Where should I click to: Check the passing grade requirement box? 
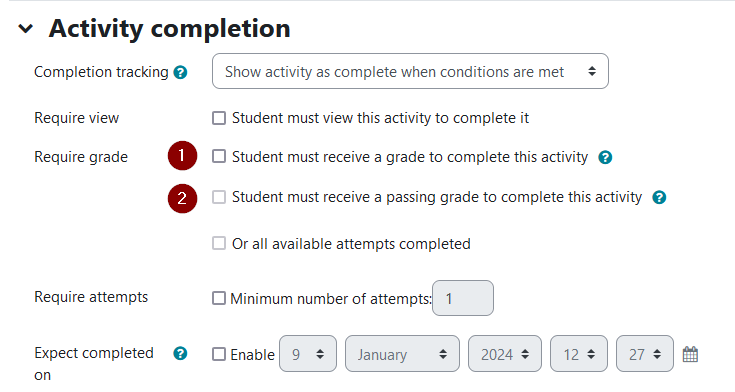[x=219, y=196]
